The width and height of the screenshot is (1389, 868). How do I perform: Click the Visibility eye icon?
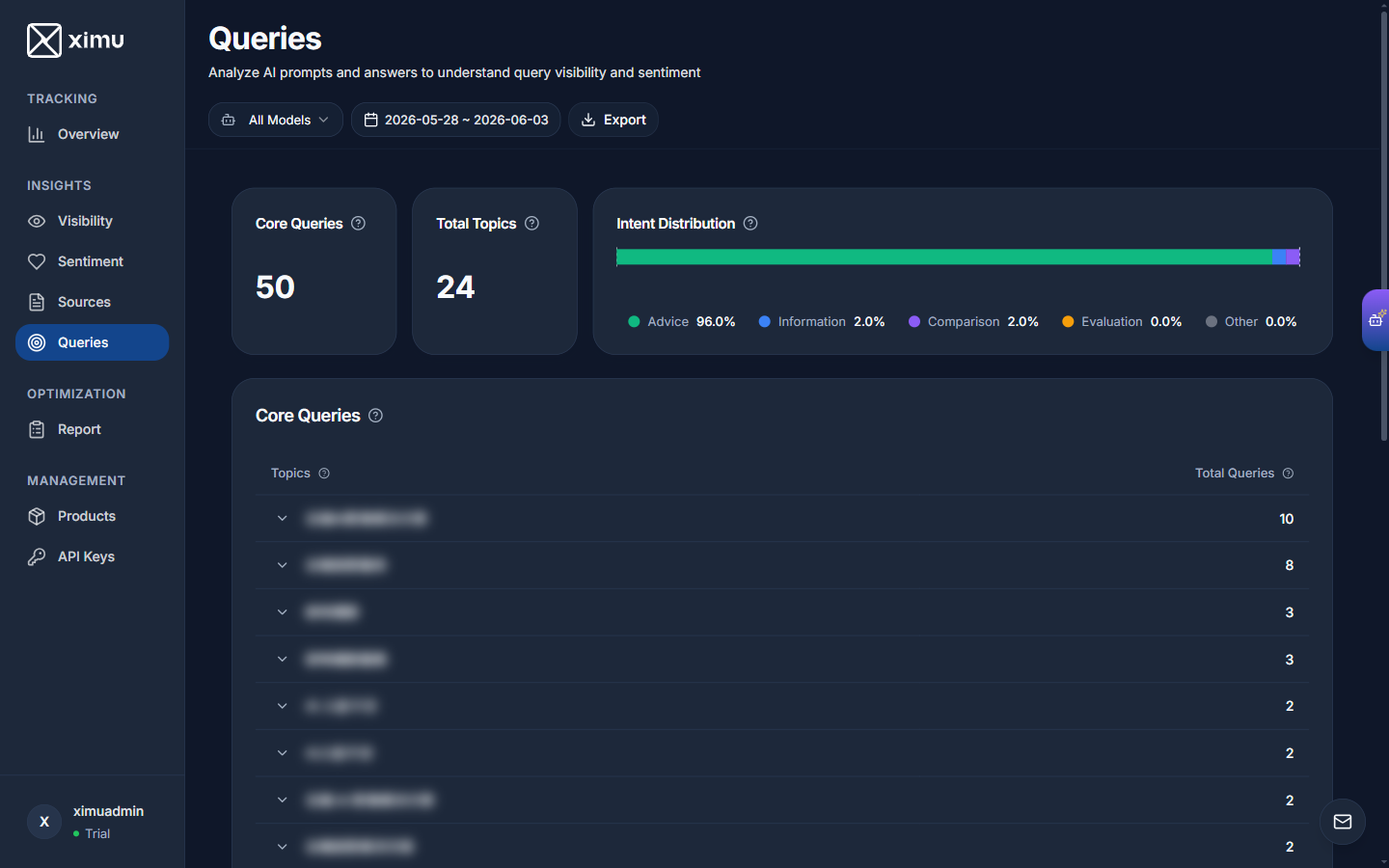(x=37, y=221)
